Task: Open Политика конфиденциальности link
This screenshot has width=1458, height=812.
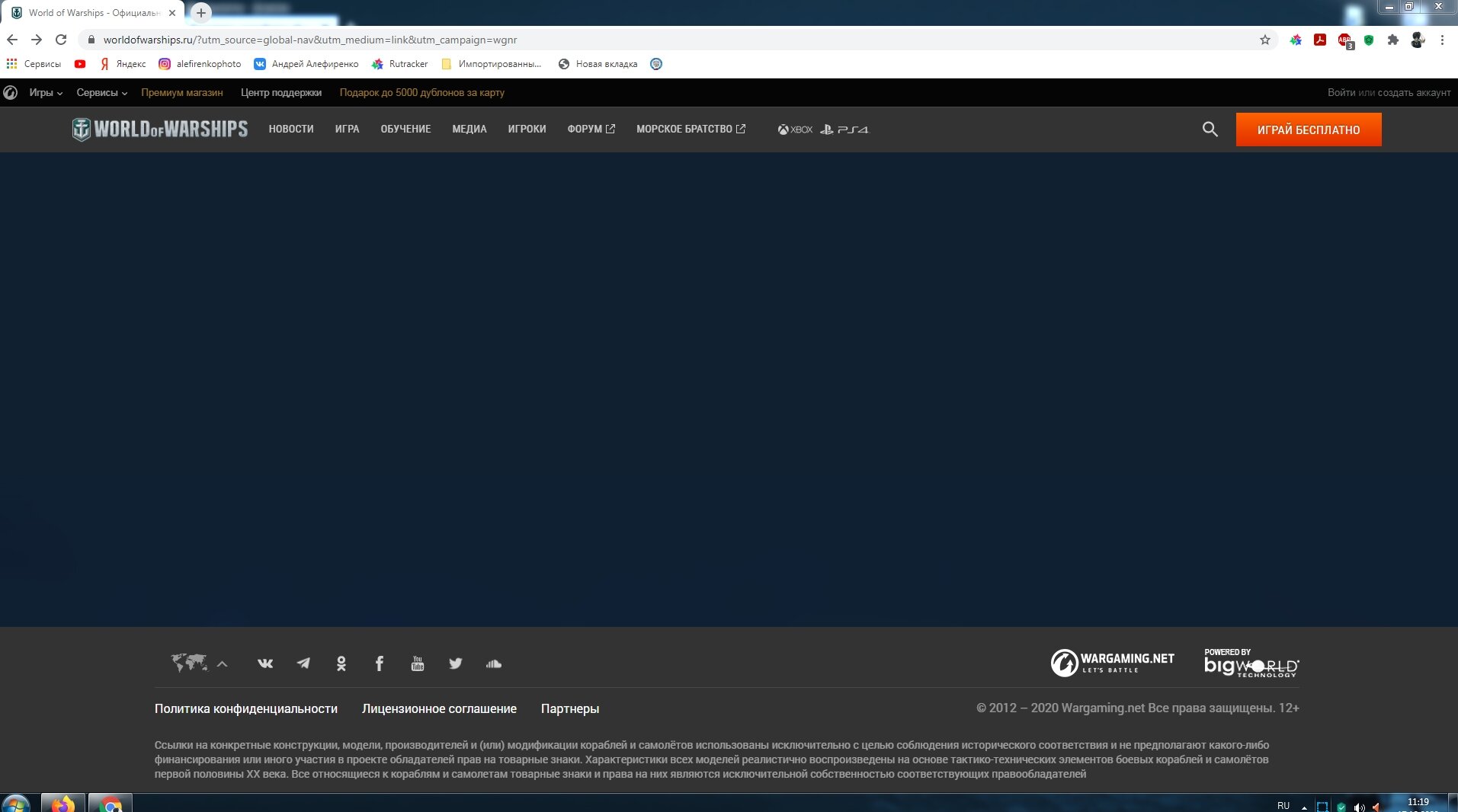Action: pos(246,708)
